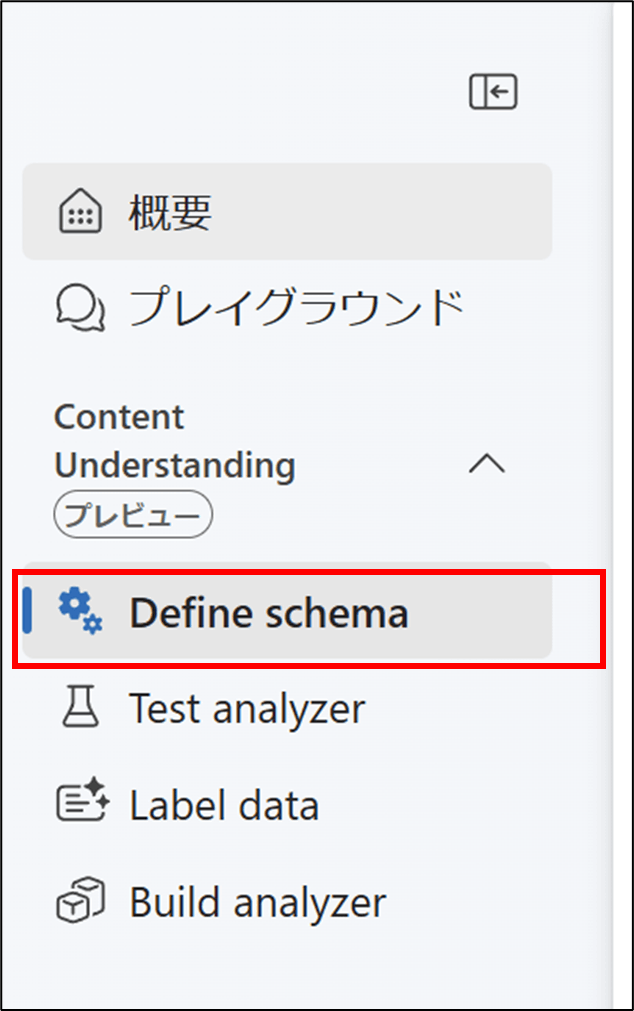Navigate to Build analyzer
Screen dimensions: 634x1011
[287, 901]
